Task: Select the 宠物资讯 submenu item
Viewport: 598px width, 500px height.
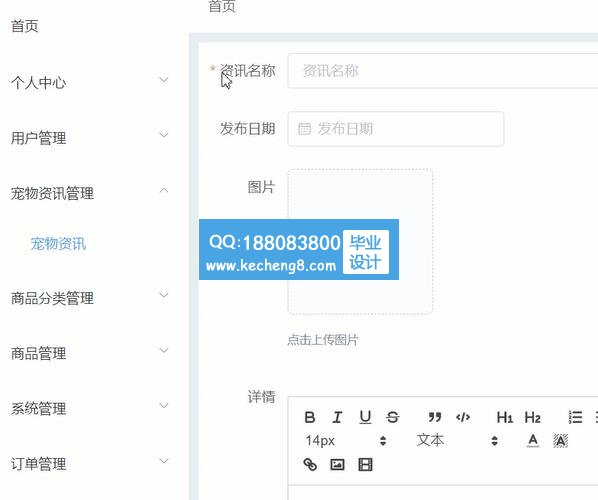Action: [x=58, y=243]
